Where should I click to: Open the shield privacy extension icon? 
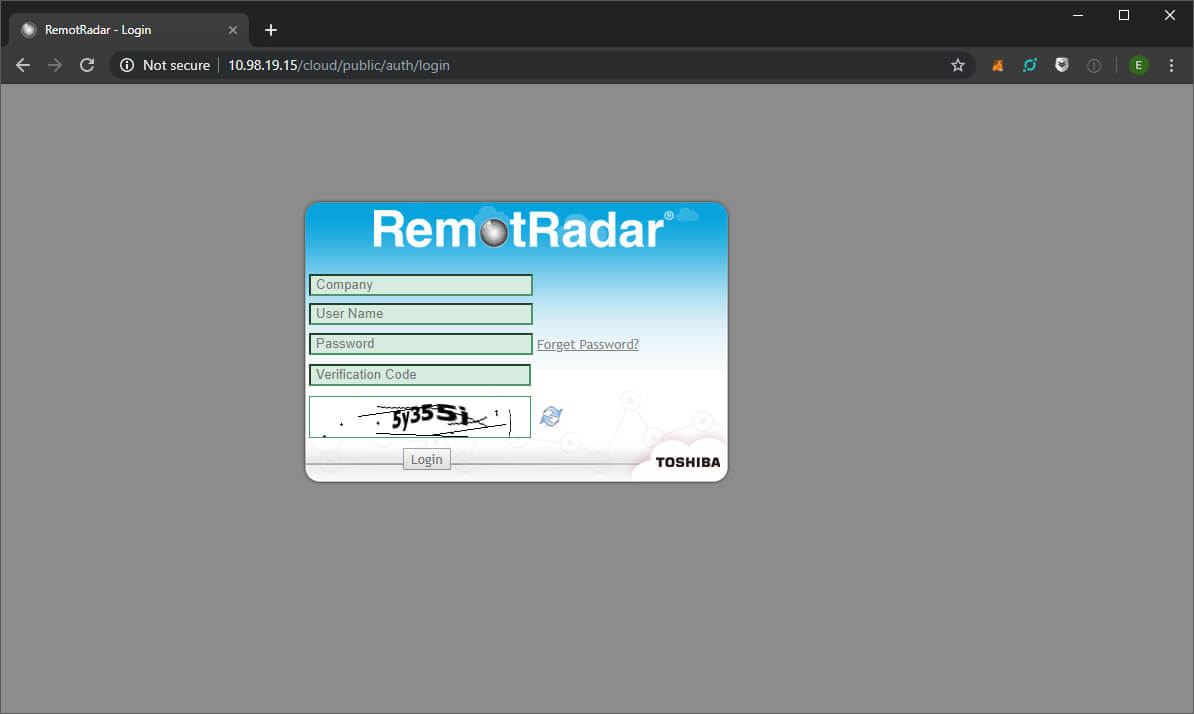tap(1061, 65)
